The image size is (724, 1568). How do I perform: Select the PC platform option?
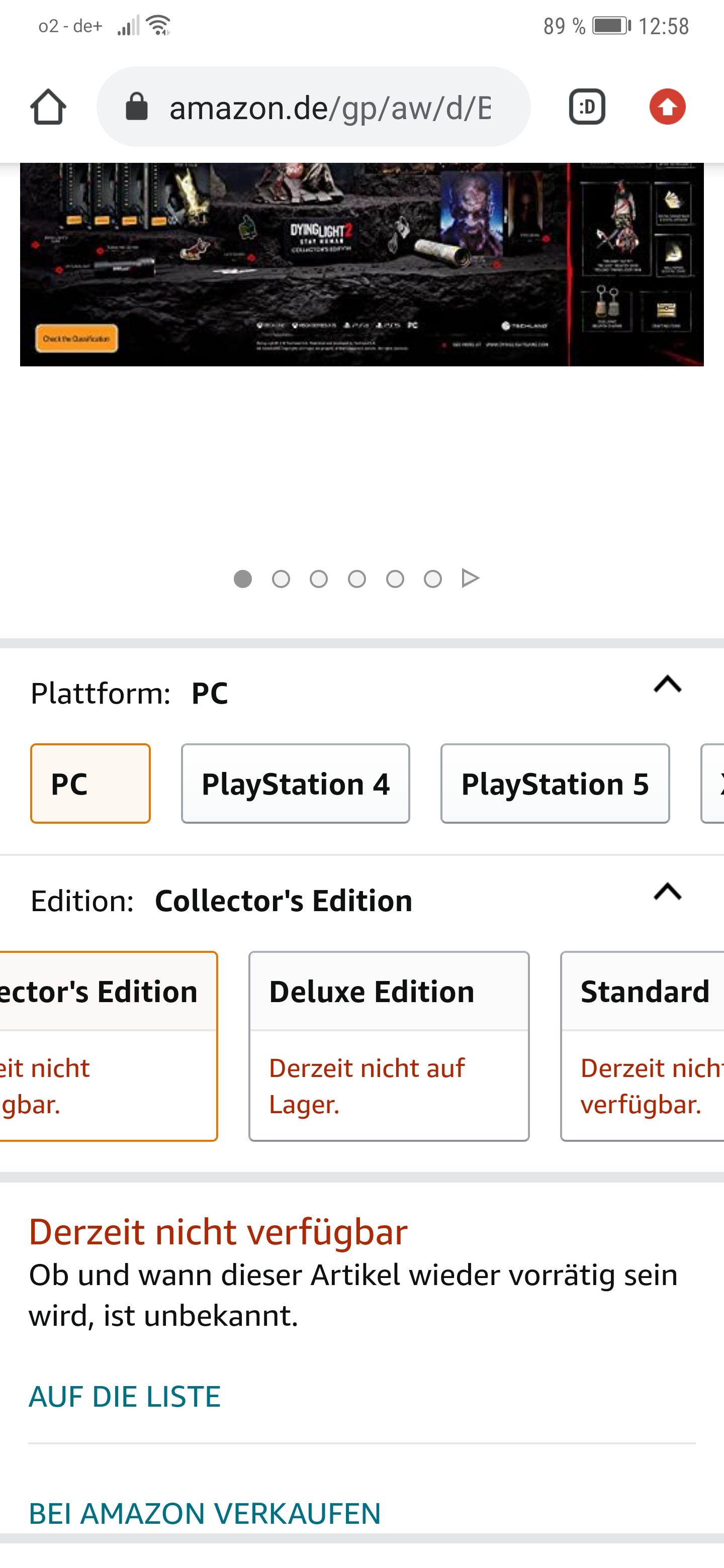click(90, 783)
